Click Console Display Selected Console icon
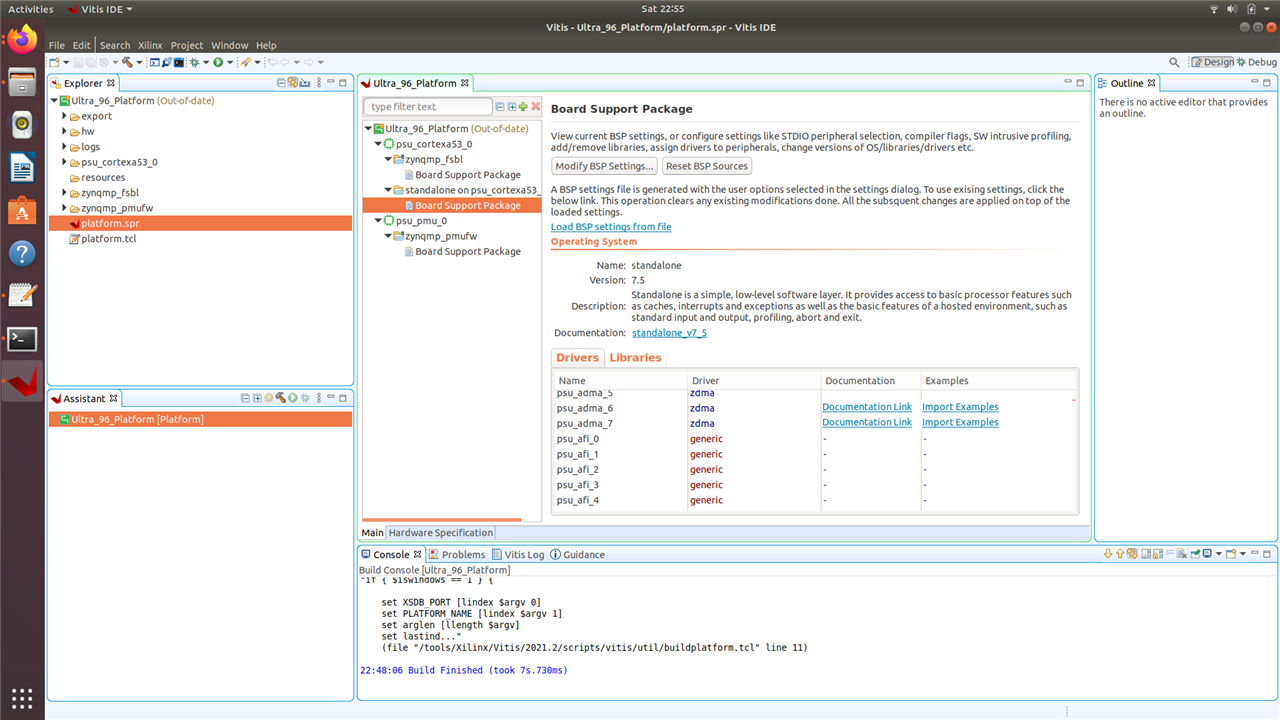This screenshot has width=1280, height=720. click(x=1207, y=553)
